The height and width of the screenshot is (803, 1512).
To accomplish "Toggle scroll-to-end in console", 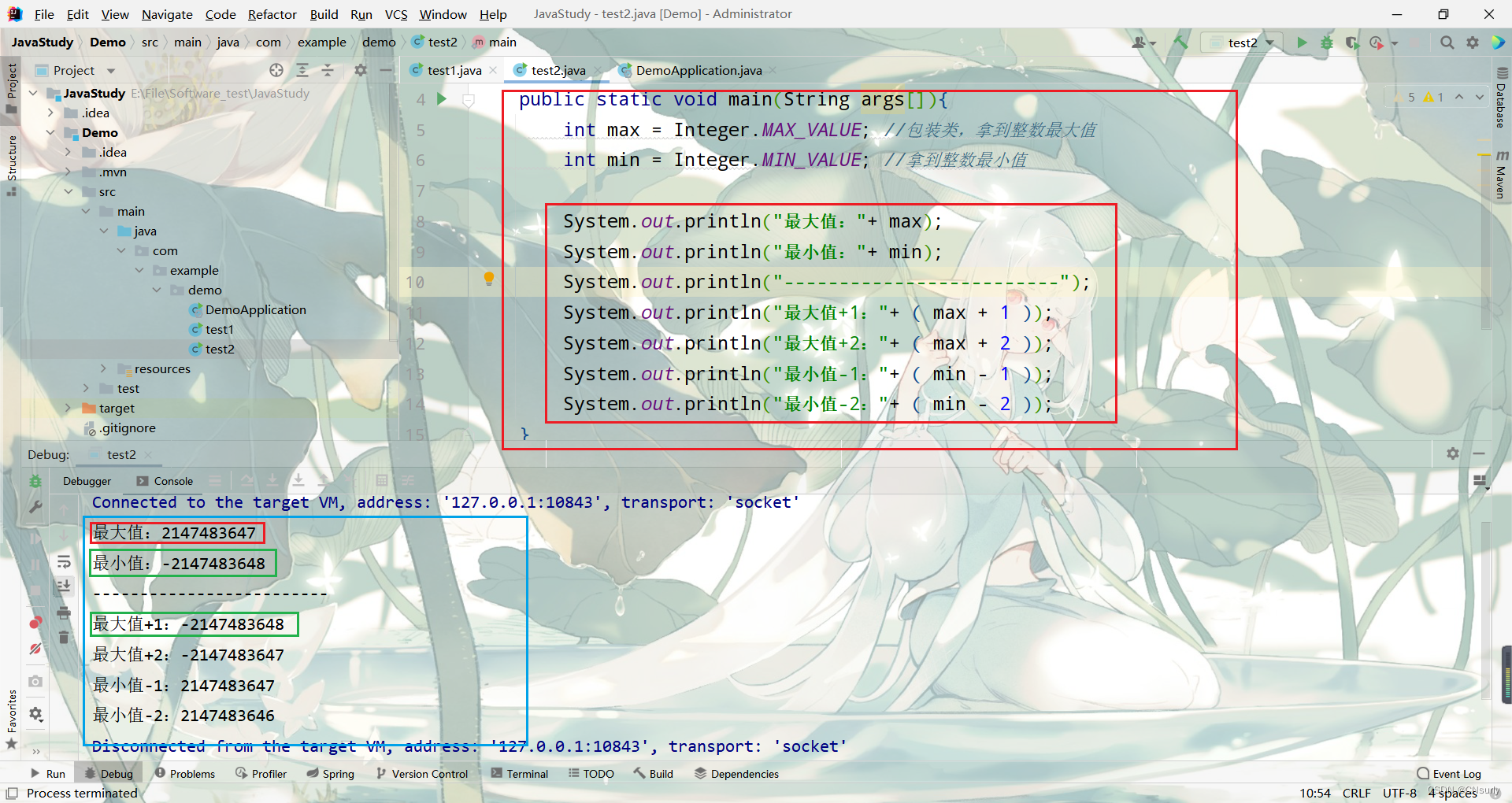I will [64, 587].
